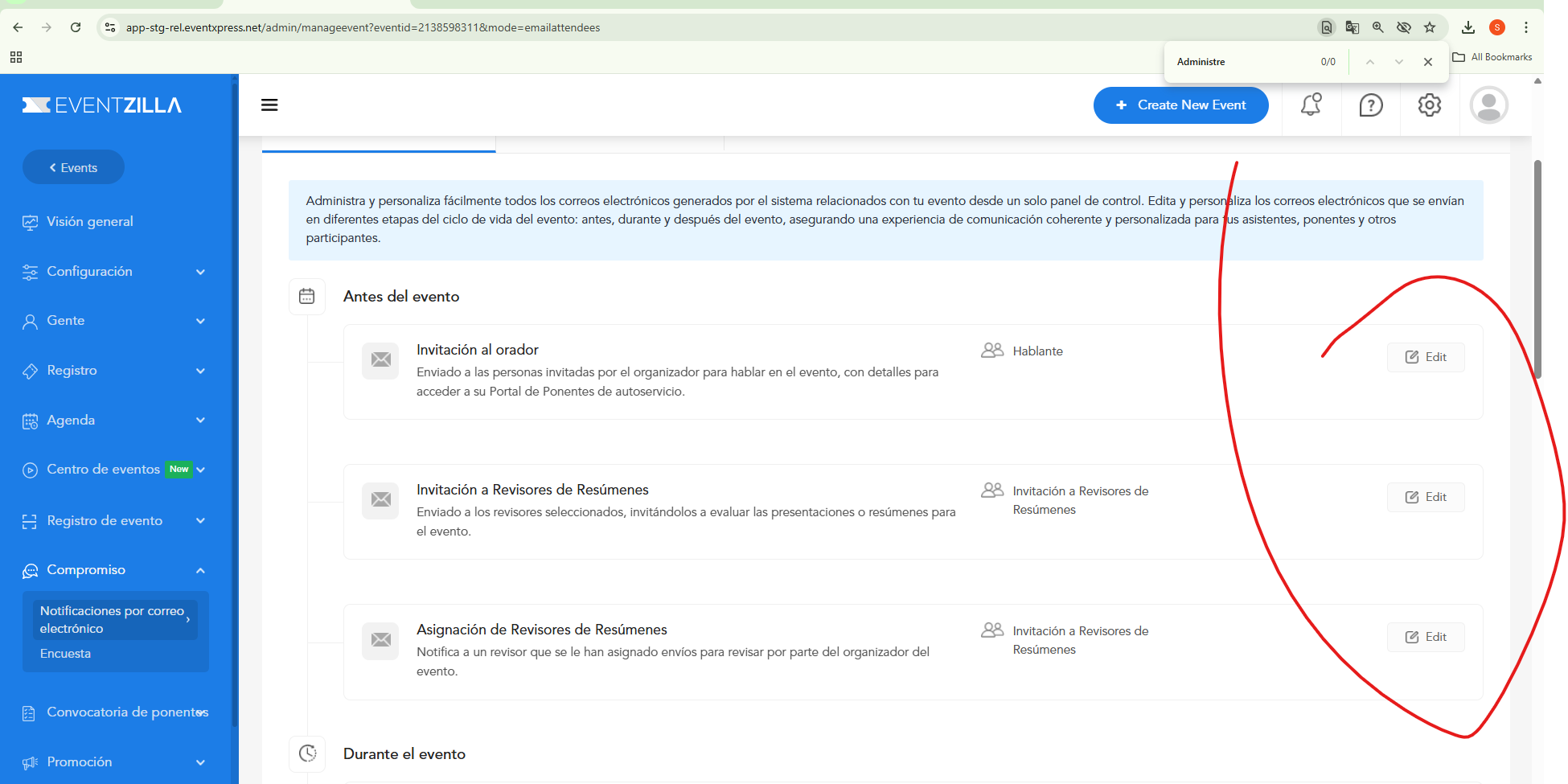Viewport: 1568px width, 784px height.
Task: Click the Eventzilla logo
Action: click(x=102, y=105)
